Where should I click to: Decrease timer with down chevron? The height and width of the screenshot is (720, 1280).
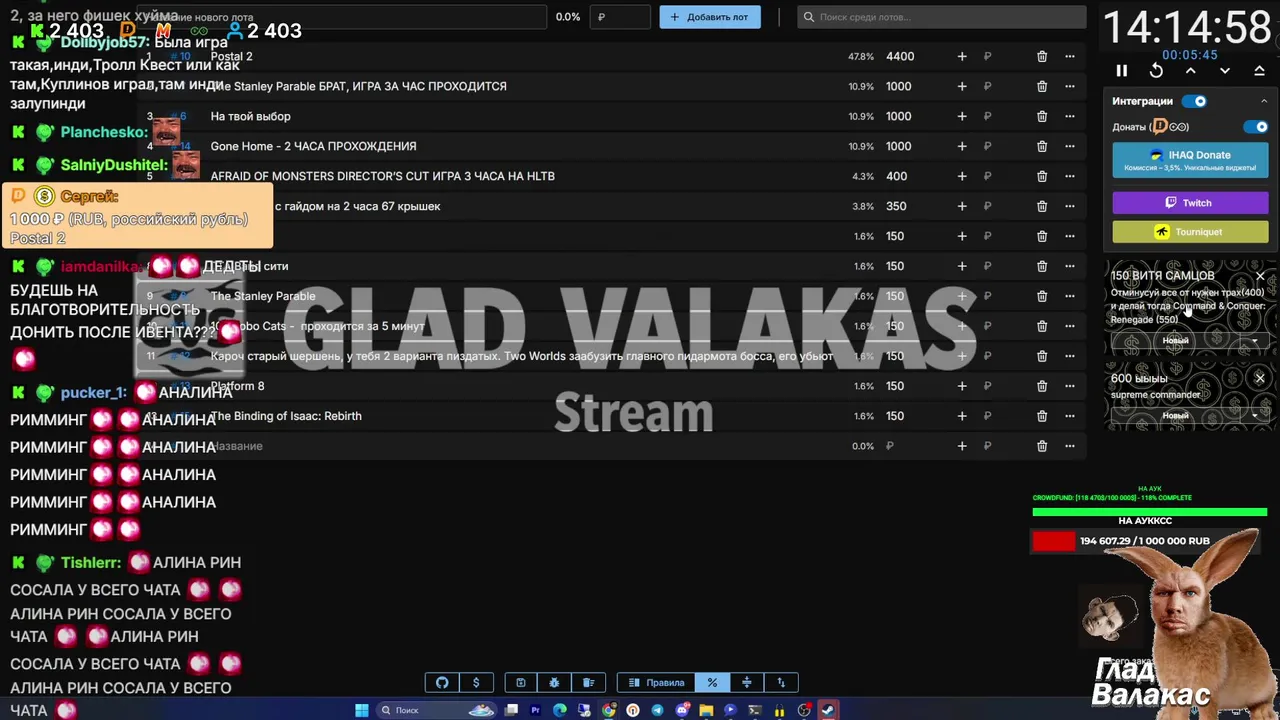pos(1225,71)
